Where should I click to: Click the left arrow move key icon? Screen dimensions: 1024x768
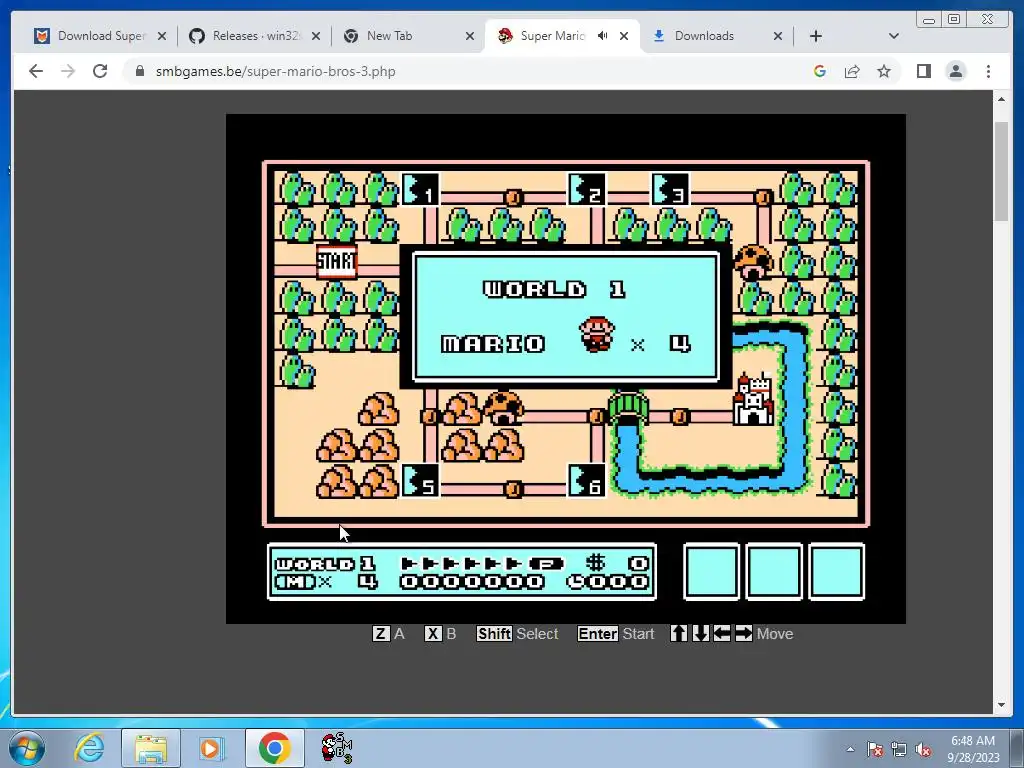pyautogui.click(x=722, y=633)
